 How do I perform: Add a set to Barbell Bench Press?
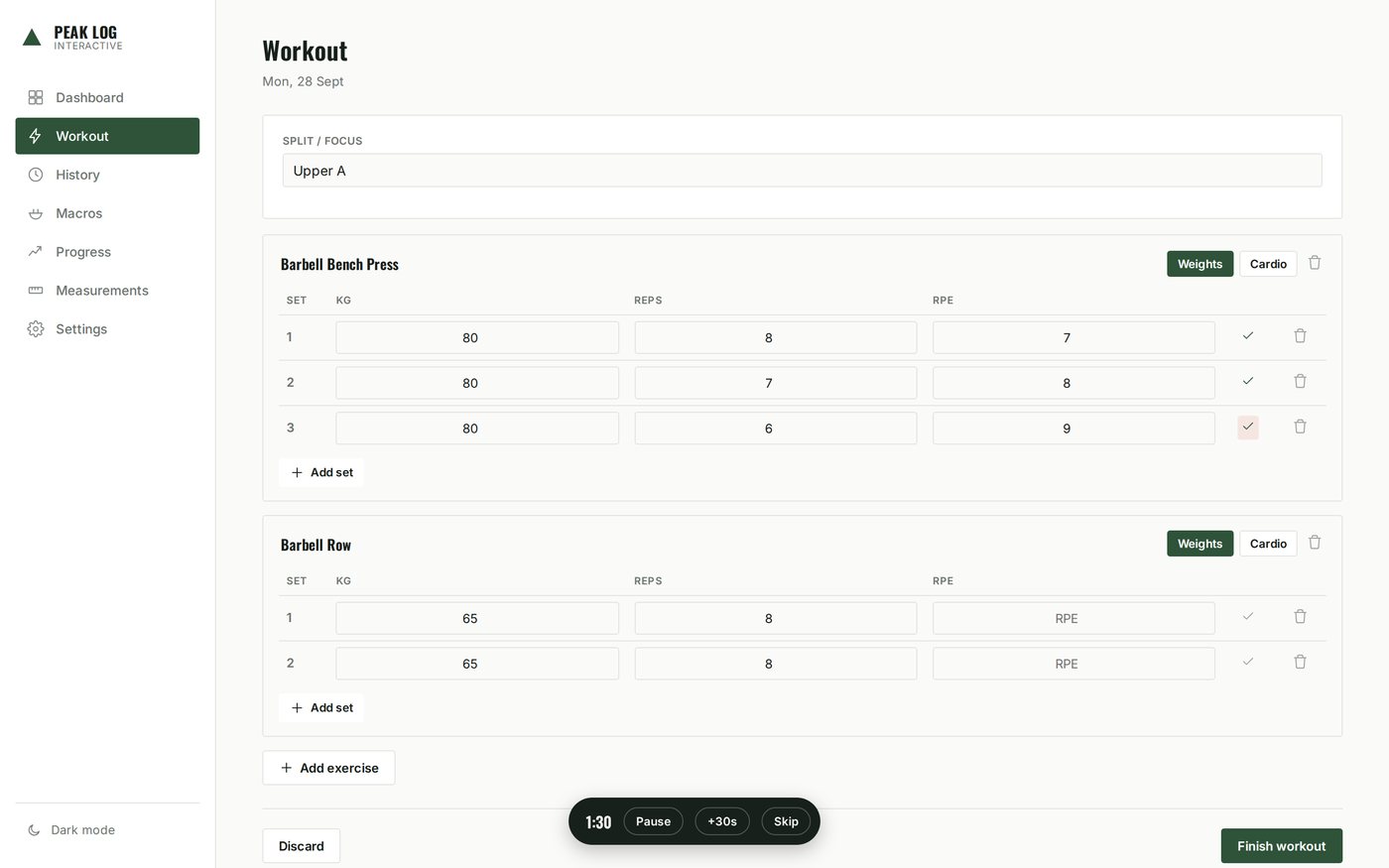click(x=321, y=472)
